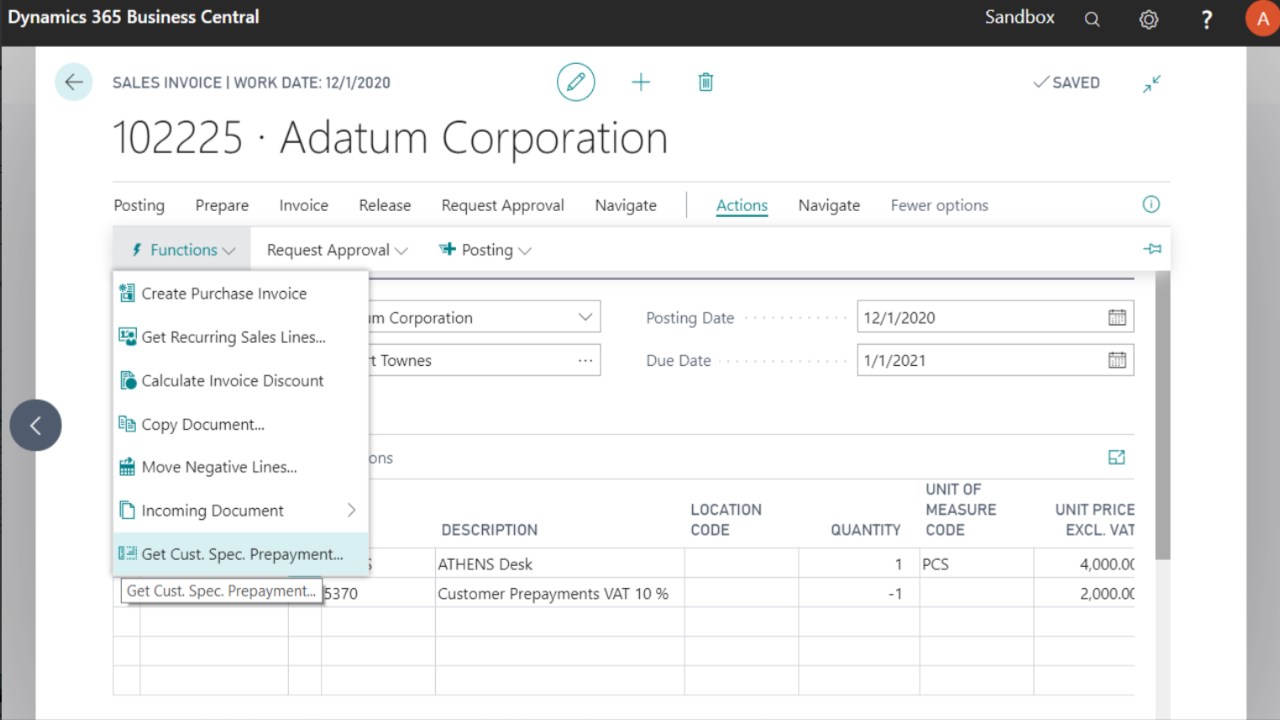Image resolution: width=1280 pixels, height=720 pixels.
Task: Click the Create Purchase Invoice icon
Action: click(127, 293)
